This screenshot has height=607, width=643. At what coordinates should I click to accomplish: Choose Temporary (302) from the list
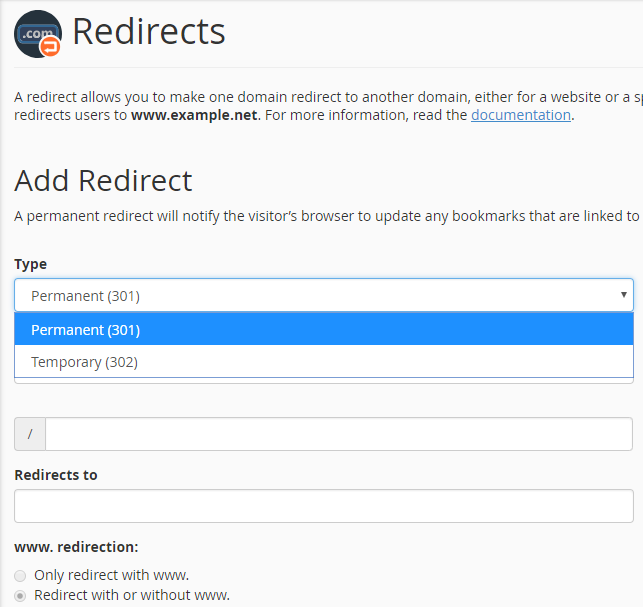(x=324, y=362)
